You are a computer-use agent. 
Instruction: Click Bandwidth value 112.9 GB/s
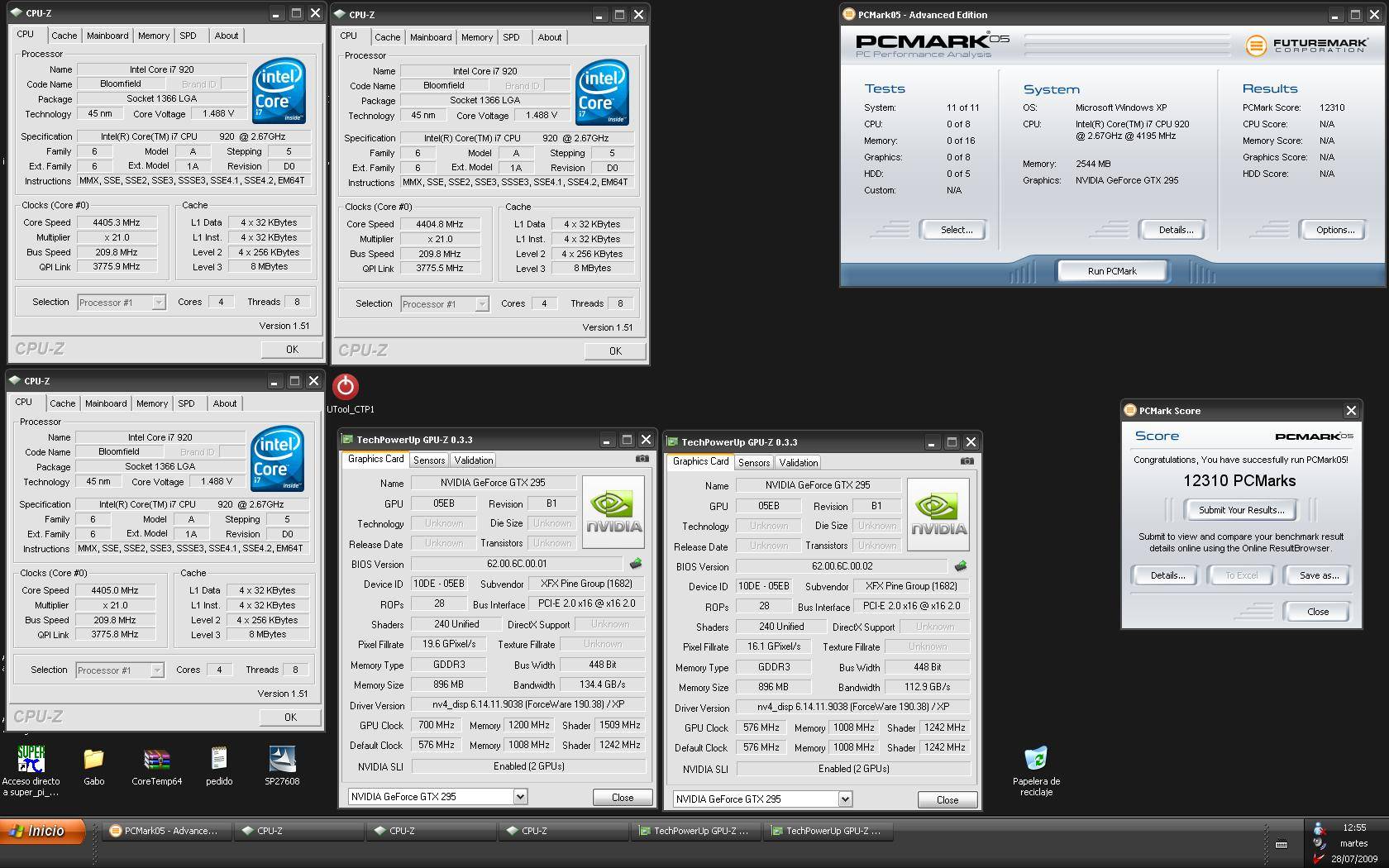pyautogui.click(x=927, y=687)
